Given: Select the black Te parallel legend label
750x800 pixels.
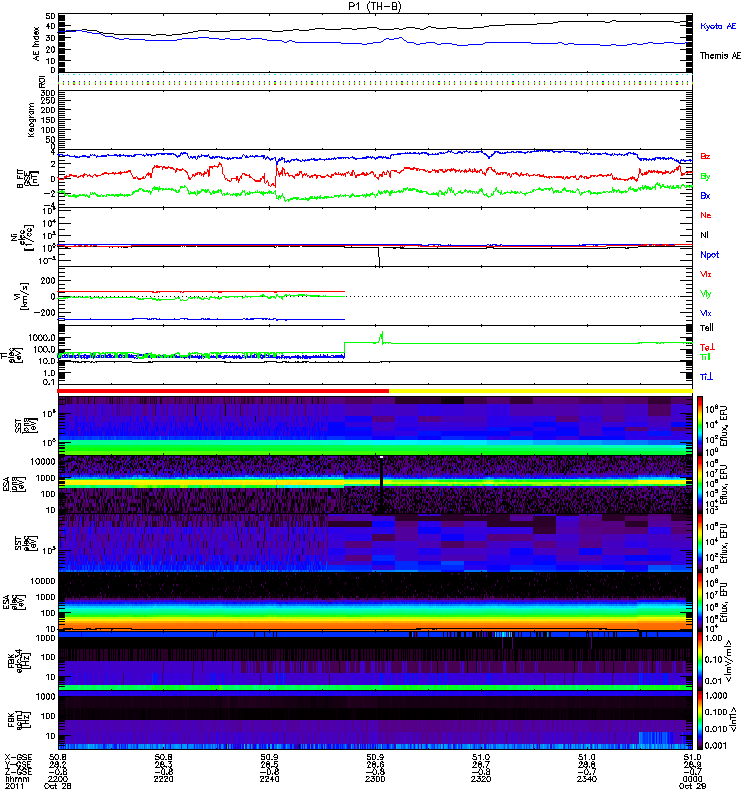Looking at the screenshot, I should 707,328.
